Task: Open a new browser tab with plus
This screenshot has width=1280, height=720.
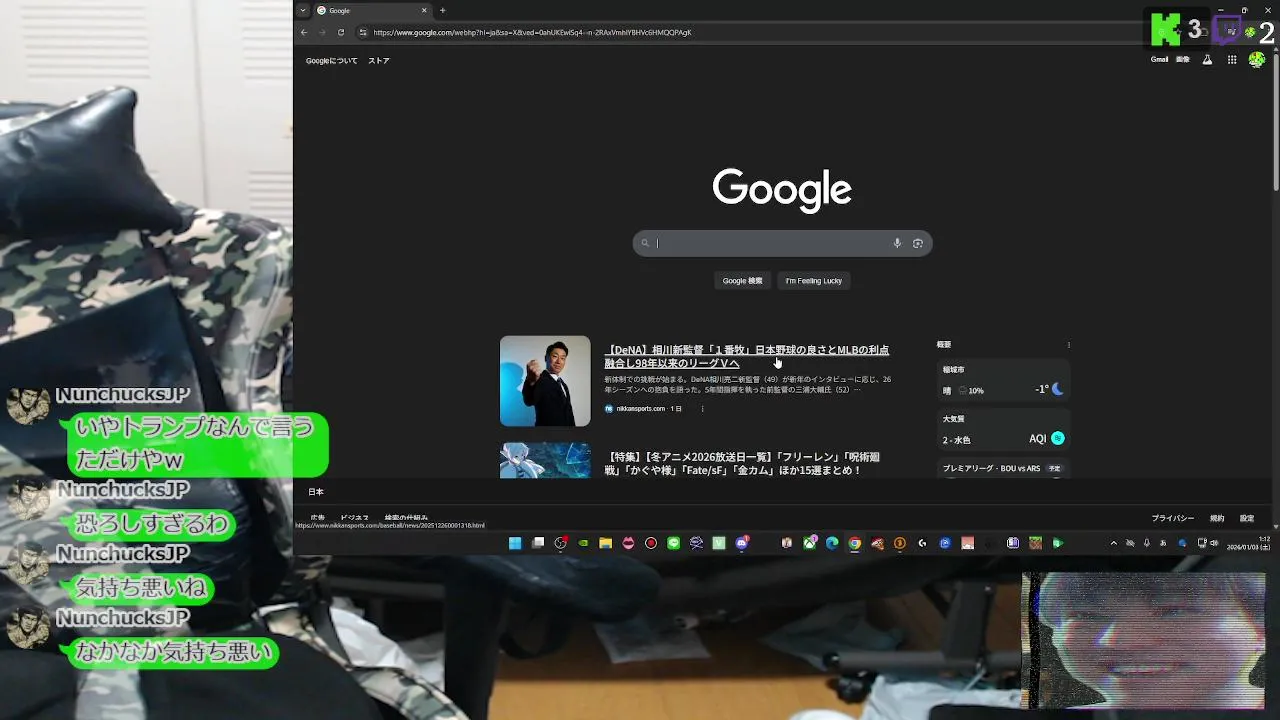Action: point(442,11)
